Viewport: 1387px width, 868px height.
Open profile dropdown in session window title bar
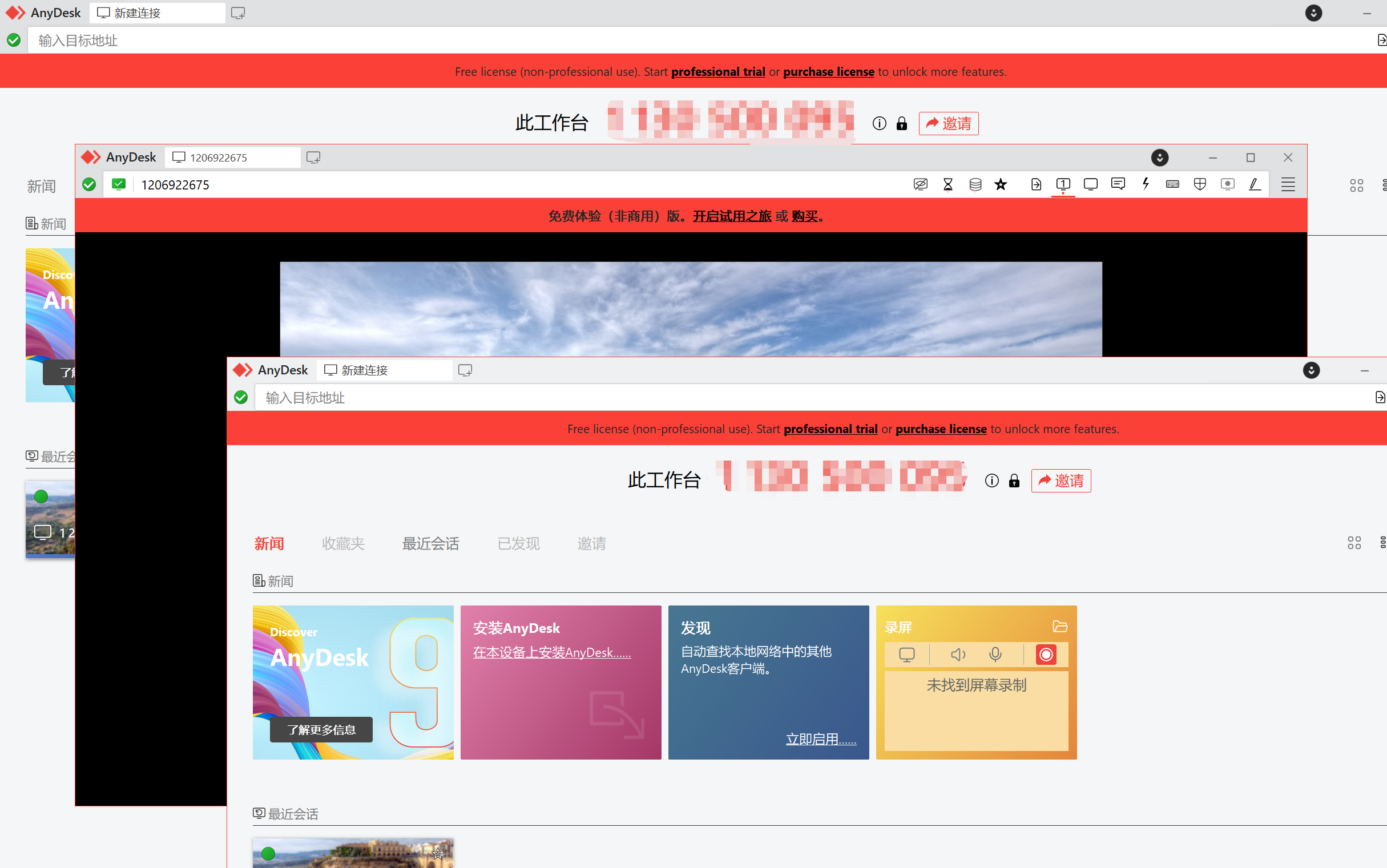(1160, 158)
